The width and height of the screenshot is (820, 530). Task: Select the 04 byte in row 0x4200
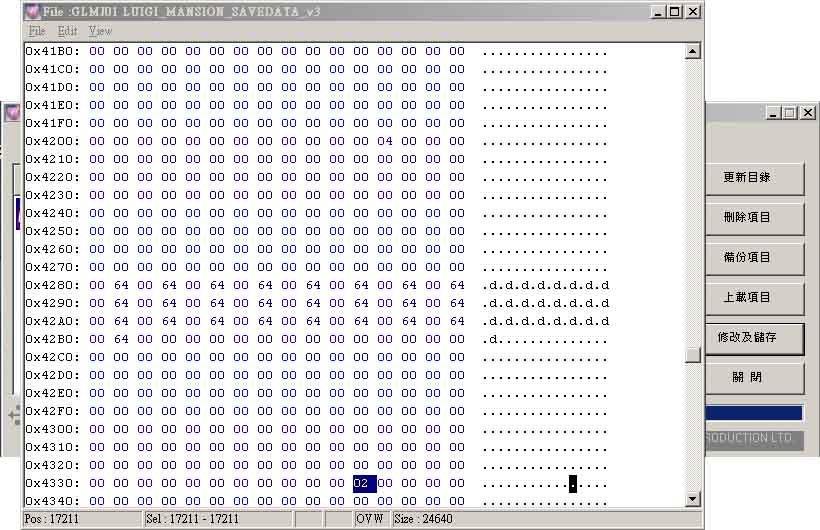385,141
